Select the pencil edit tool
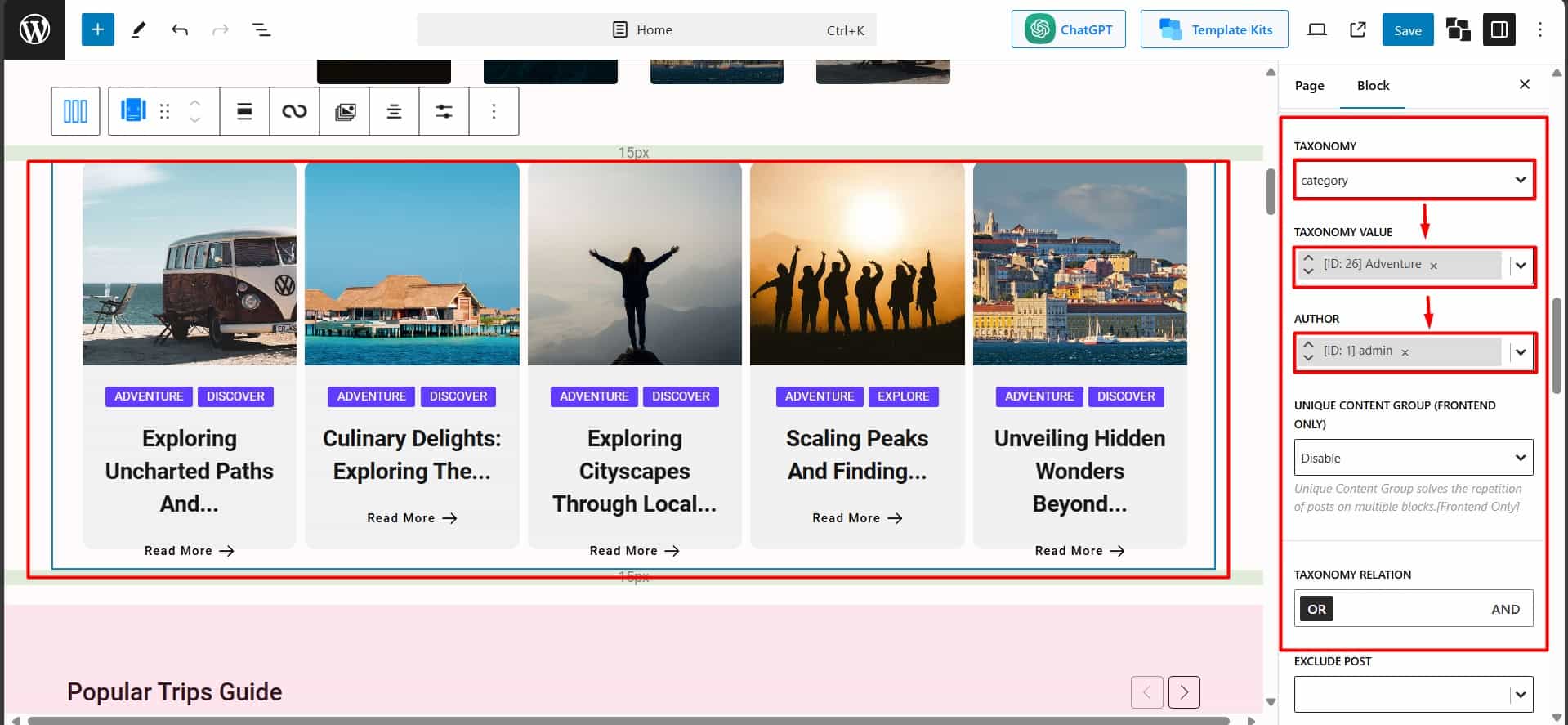The width and height of the screenshot is (1568, 725). [139, 29]
